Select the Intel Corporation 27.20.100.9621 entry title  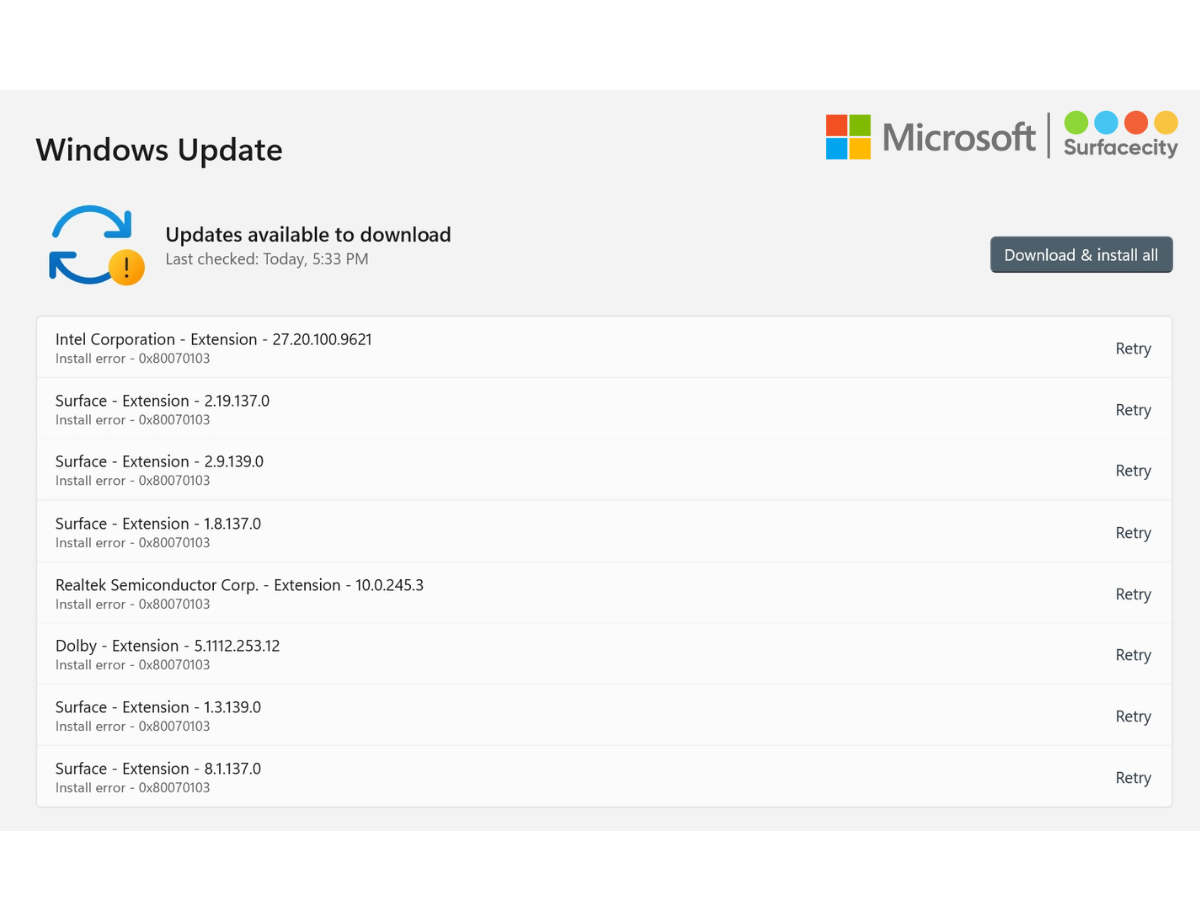pos(213,339)
